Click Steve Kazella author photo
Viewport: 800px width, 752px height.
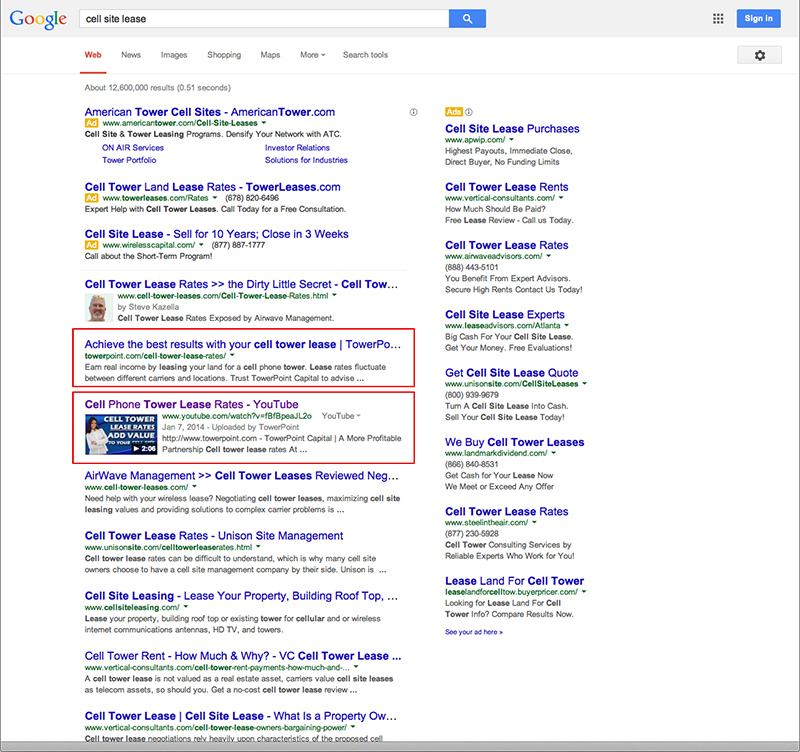pos(97,308)
